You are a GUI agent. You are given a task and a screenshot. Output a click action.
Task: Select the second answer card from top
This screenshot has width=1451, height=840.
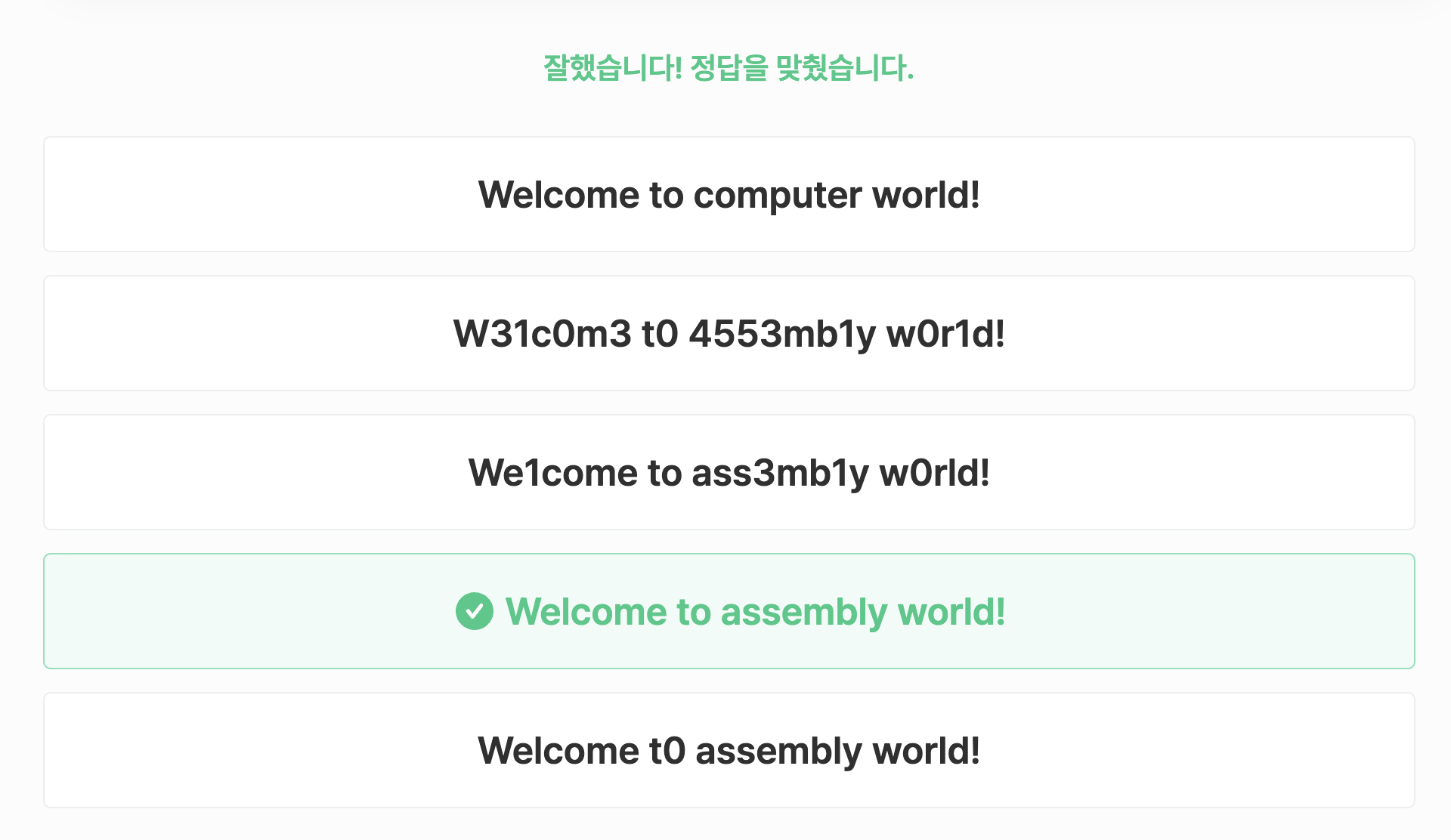(x=729, y=333)
